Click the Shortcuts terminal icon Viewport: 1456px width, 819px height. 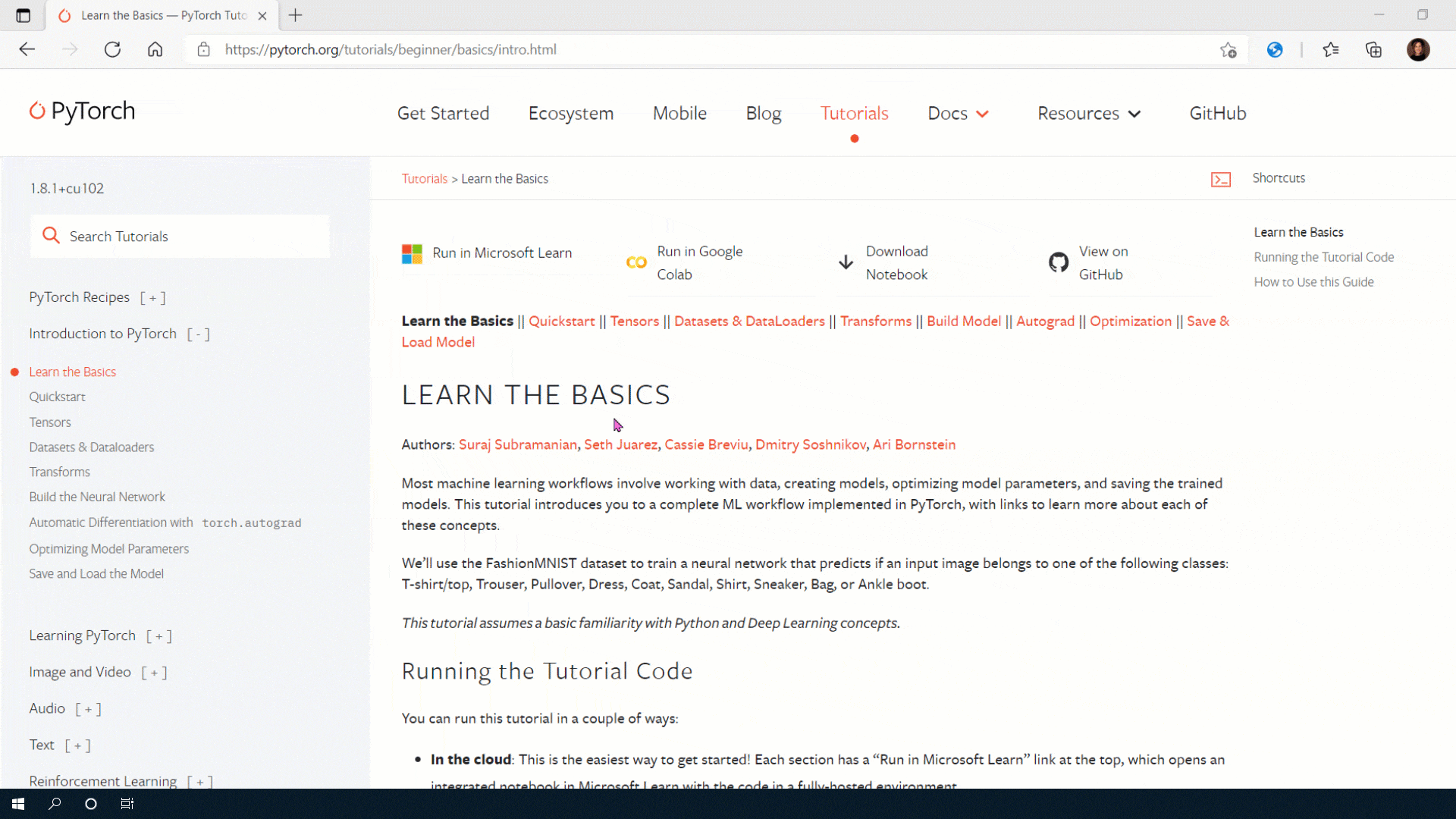1221,179
